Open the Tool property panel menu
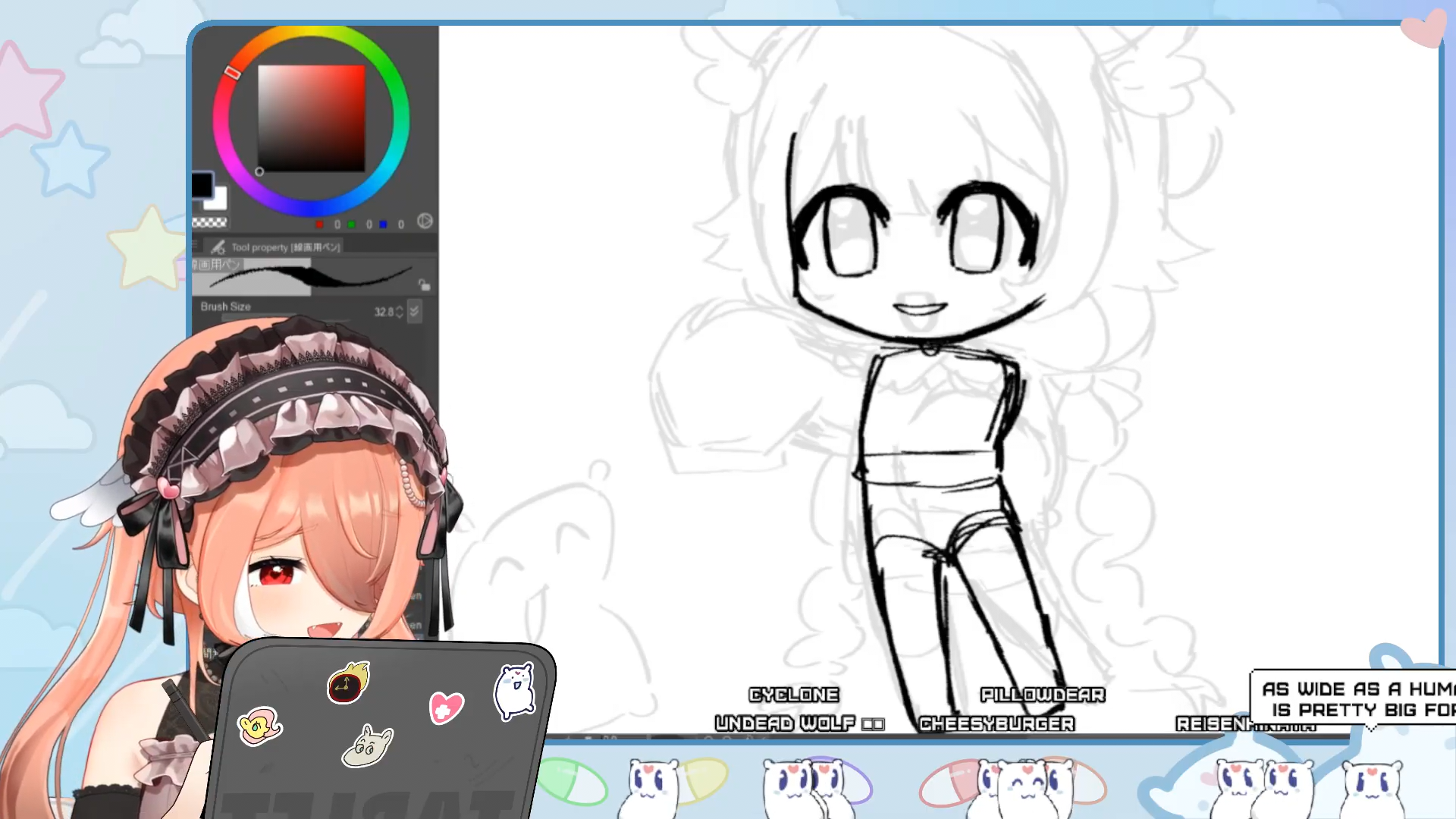The height and width of the screenshot is (819, 1456). click(196, 246)
